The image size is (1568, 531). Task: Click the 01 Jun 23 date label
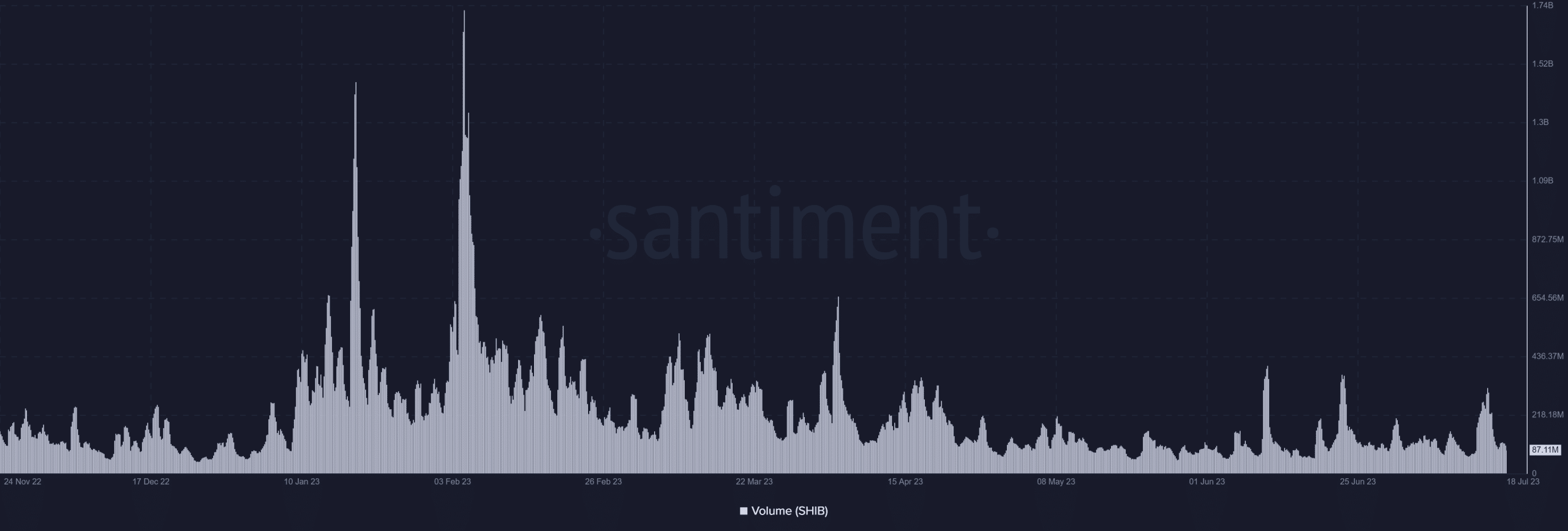1207,481
